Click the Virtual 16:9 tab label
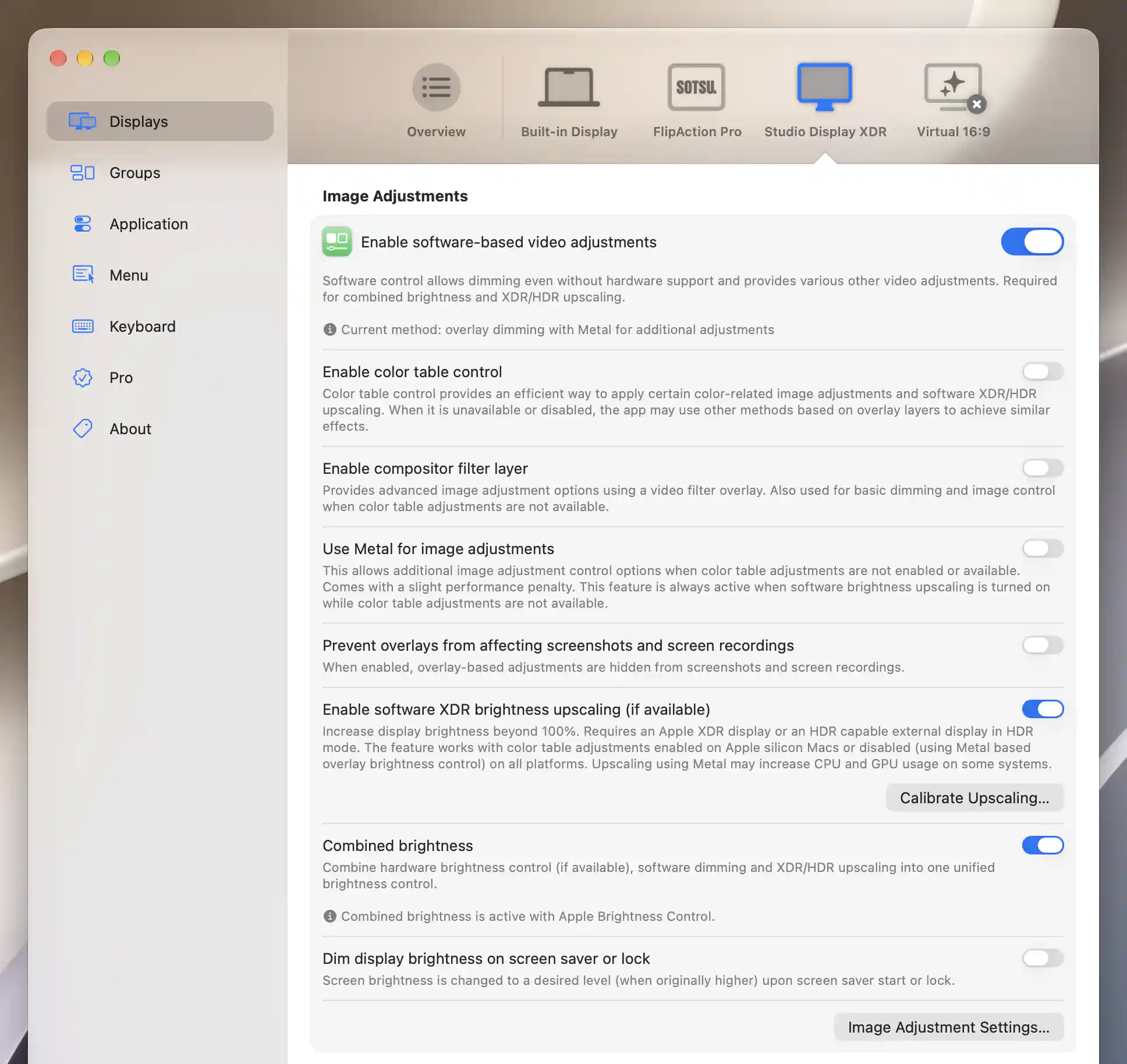This screenshot has width=1127, height=1064. (954, 132)
